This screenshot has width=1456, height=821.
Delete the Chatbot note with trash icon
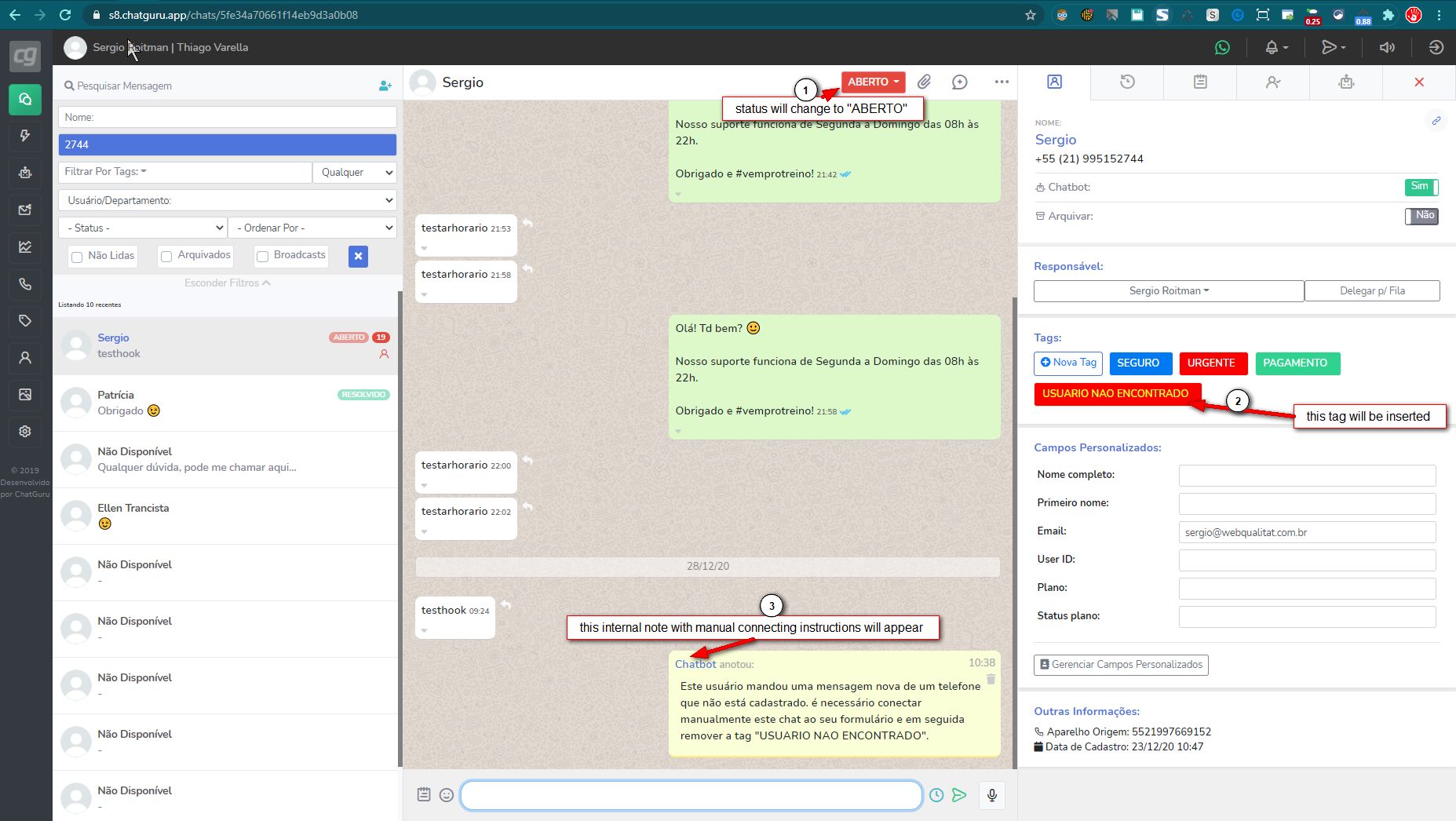pos(991,680)
